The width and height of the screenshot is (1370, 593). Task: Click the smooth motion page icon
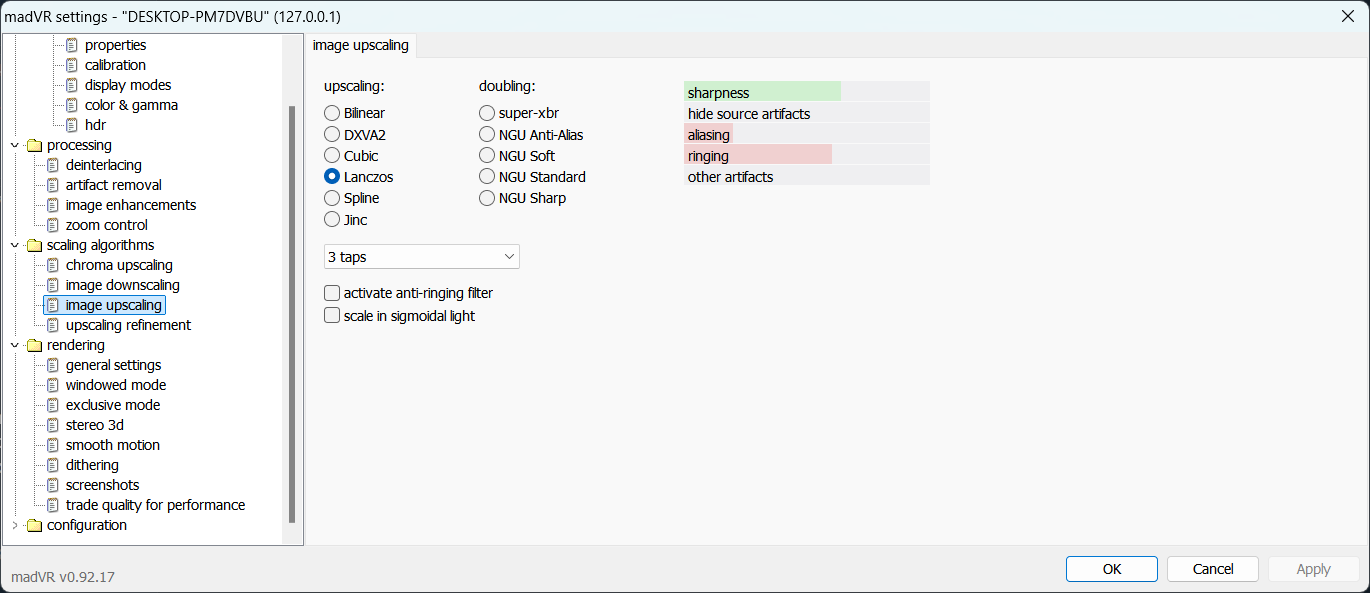[x=53, y=445]
